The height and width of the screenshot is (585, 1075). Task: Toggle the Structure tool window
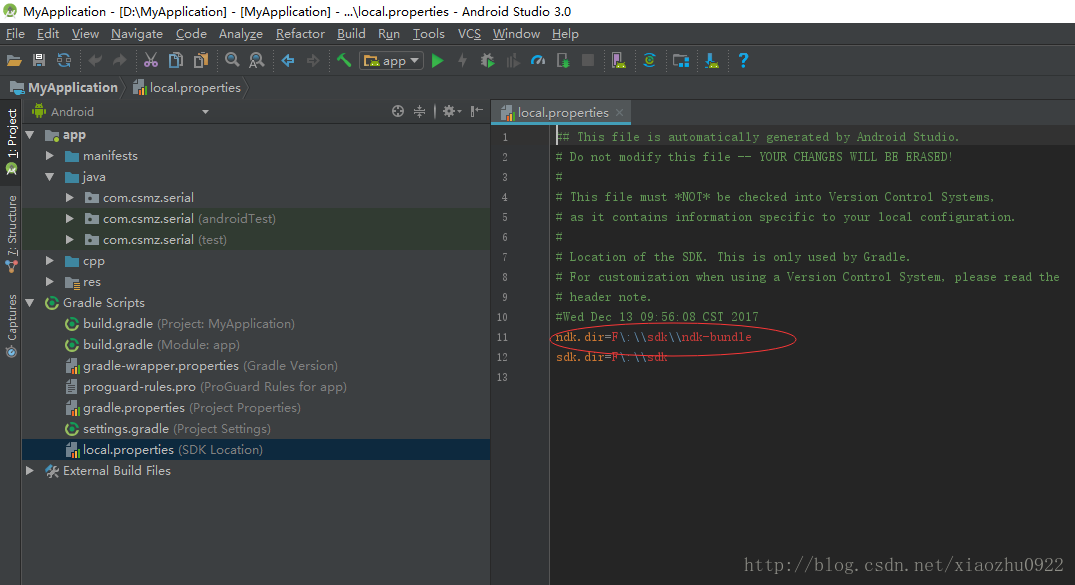point(12,234)
